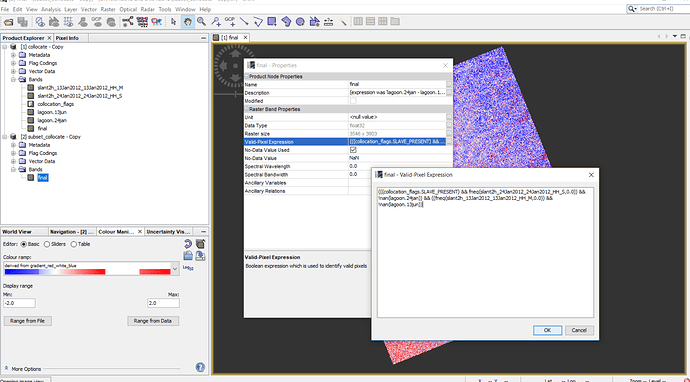Open the Graph Builder icon
Viewport: 690px width, 382px height.
tap(128, 22)
